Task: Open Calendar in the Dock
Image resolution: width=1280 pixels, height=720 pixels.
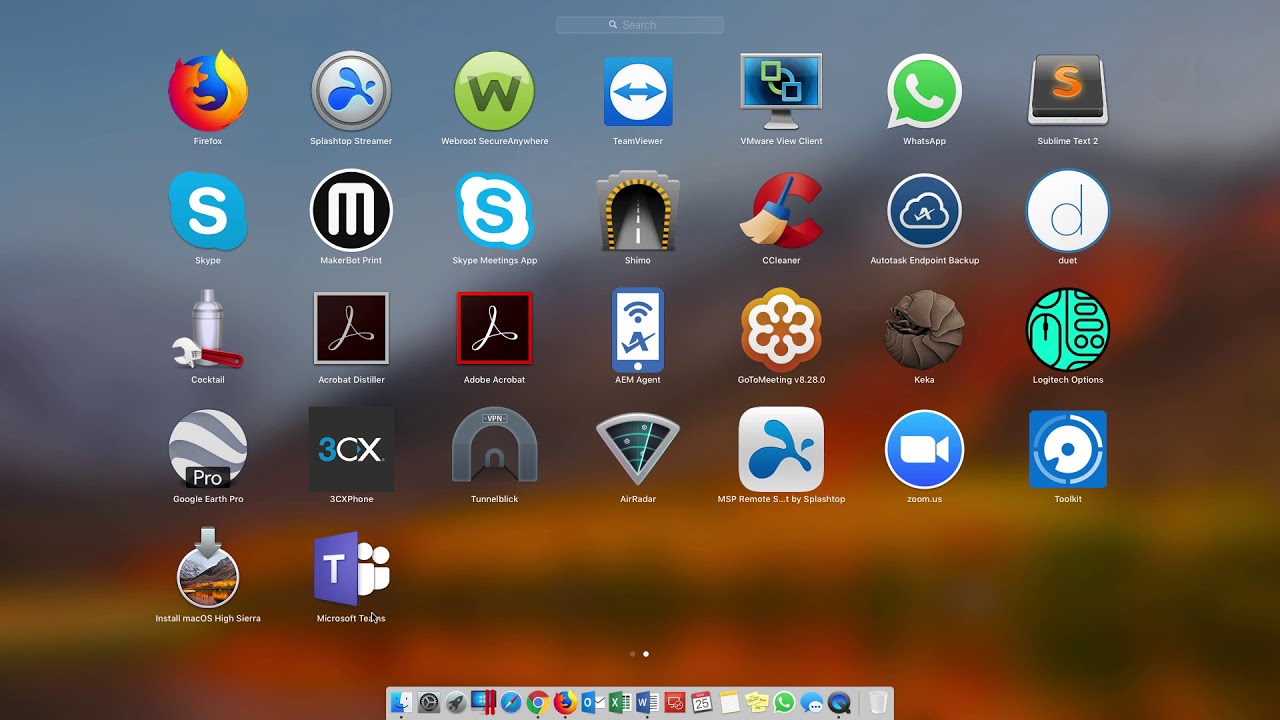Action: (x=702, y=703)
